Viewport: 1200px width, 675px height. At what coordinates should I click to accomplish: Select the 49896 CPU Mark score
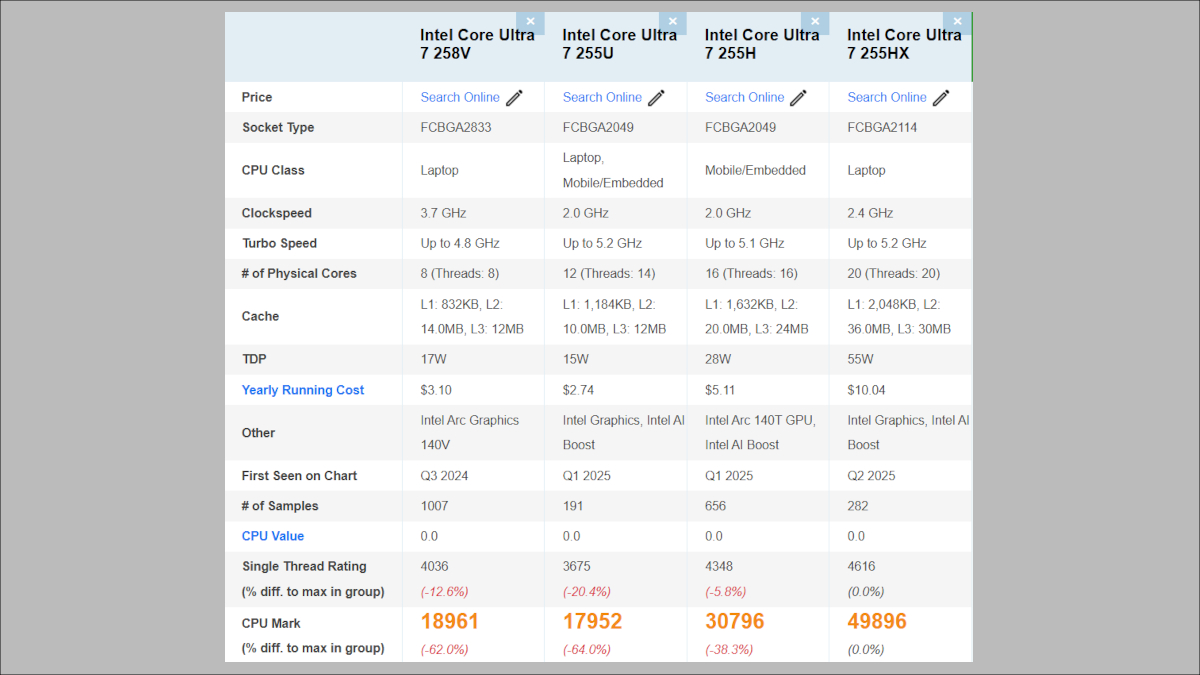[877, 622]
